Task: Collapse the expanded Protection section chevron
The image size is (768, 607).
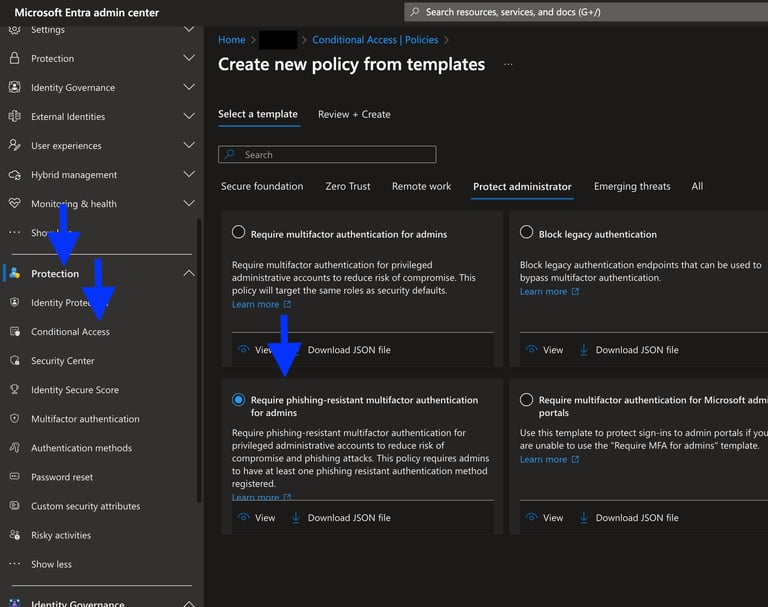Action: pyautogui.click(x=189, y=273)
